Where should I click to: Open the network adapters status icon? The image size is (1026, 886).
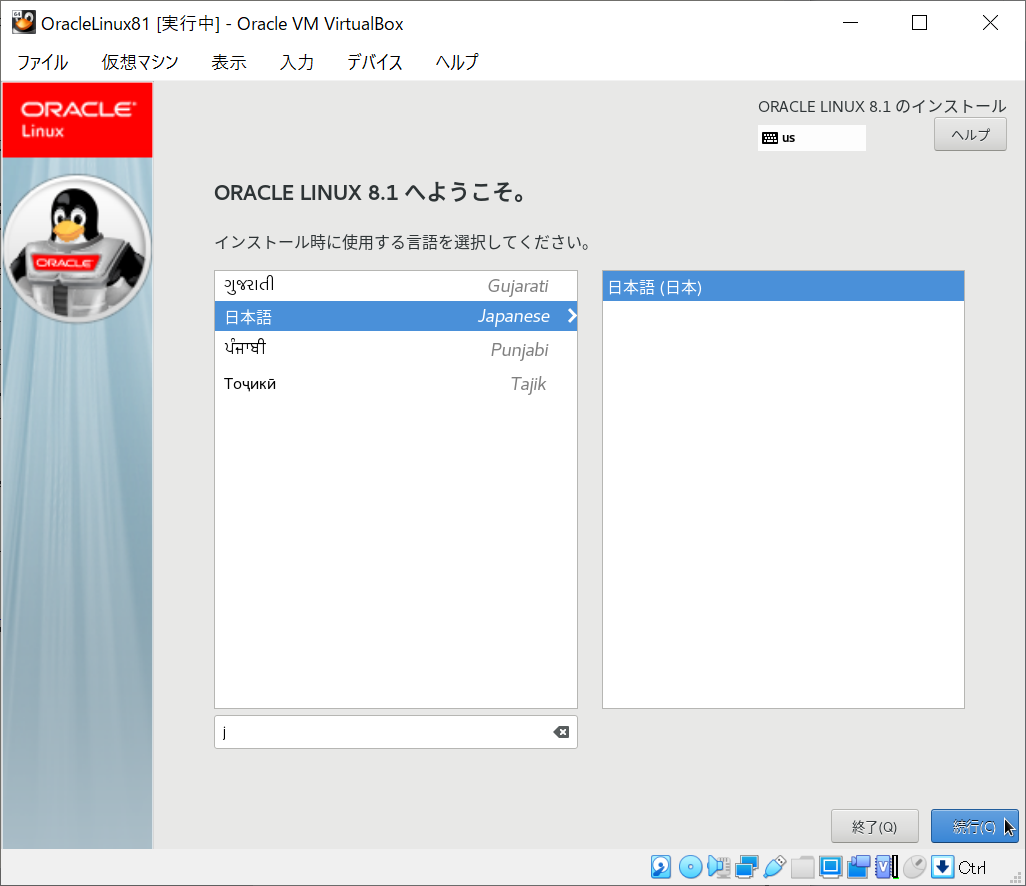click(x=746, y=867)
